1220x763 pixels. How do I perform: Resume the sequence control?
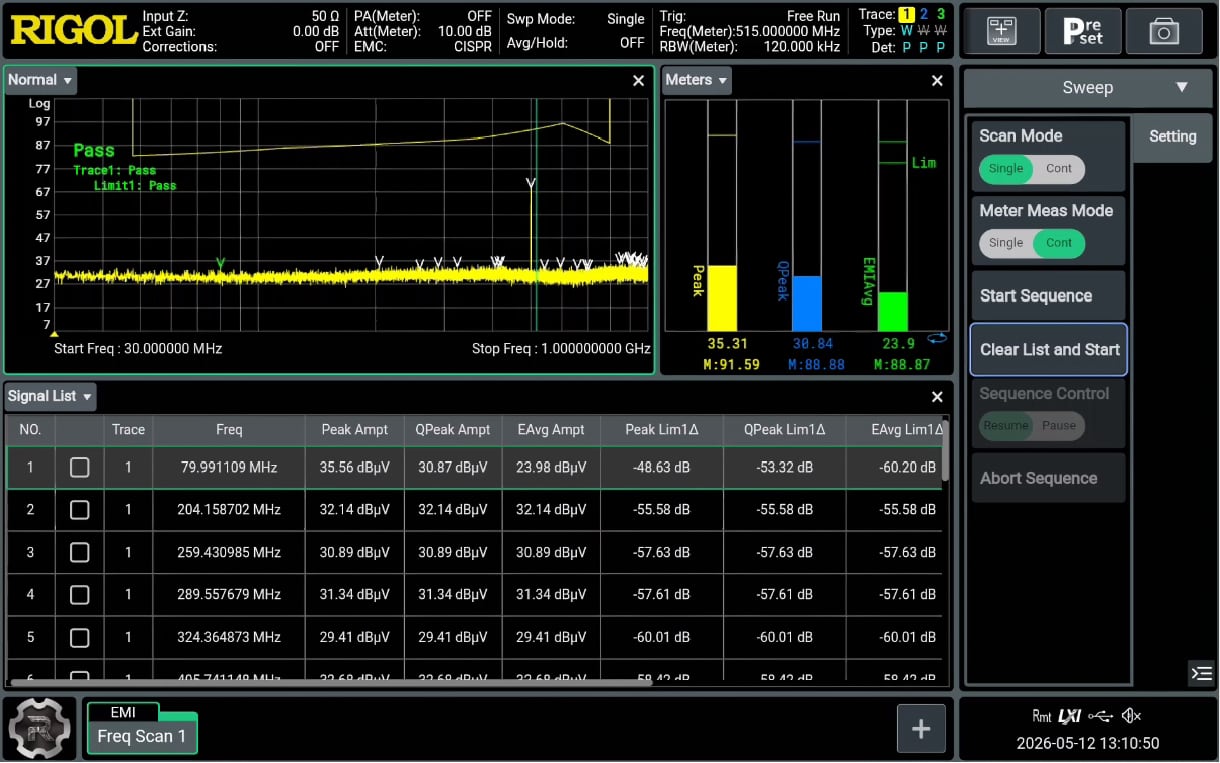click(1005, 425)
